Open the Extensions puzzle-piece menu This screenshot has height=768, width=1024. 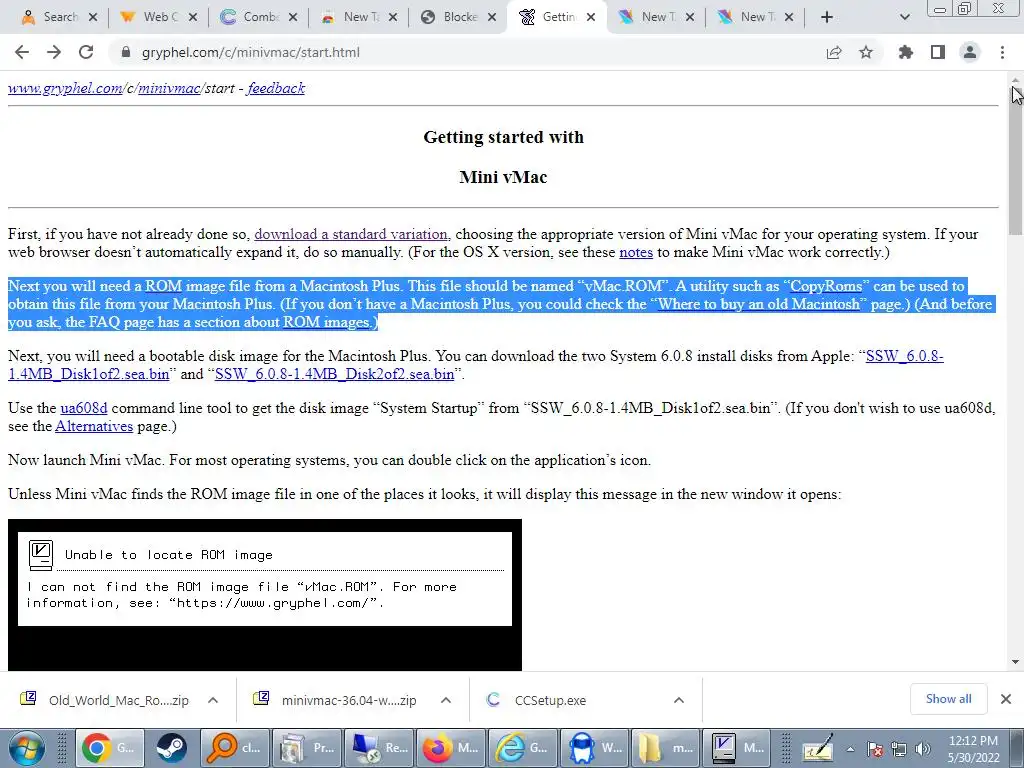(906, 52)
